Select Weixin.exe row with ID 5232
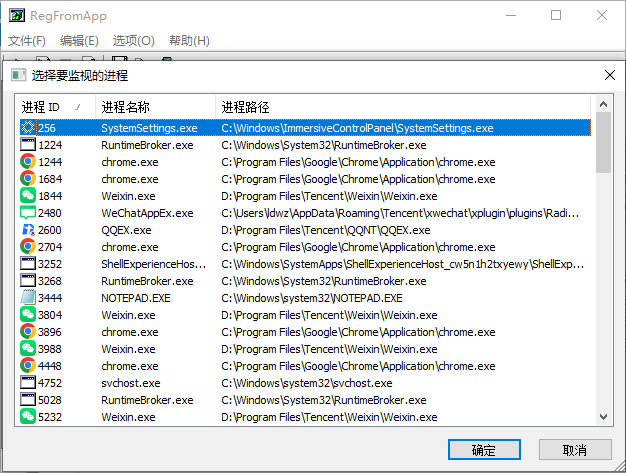The width and height of the screenshot is (626, 473). pos(305,417)
